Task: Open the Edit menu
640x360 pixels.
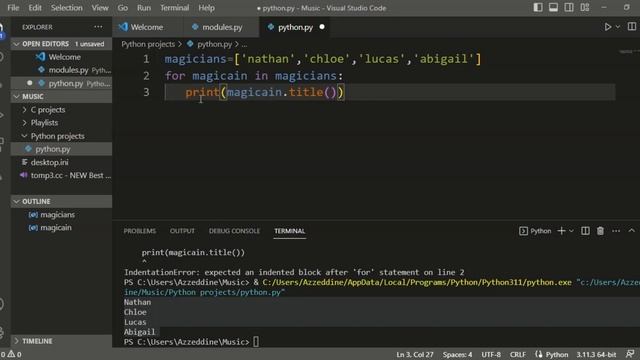Action: coord(35,8)
